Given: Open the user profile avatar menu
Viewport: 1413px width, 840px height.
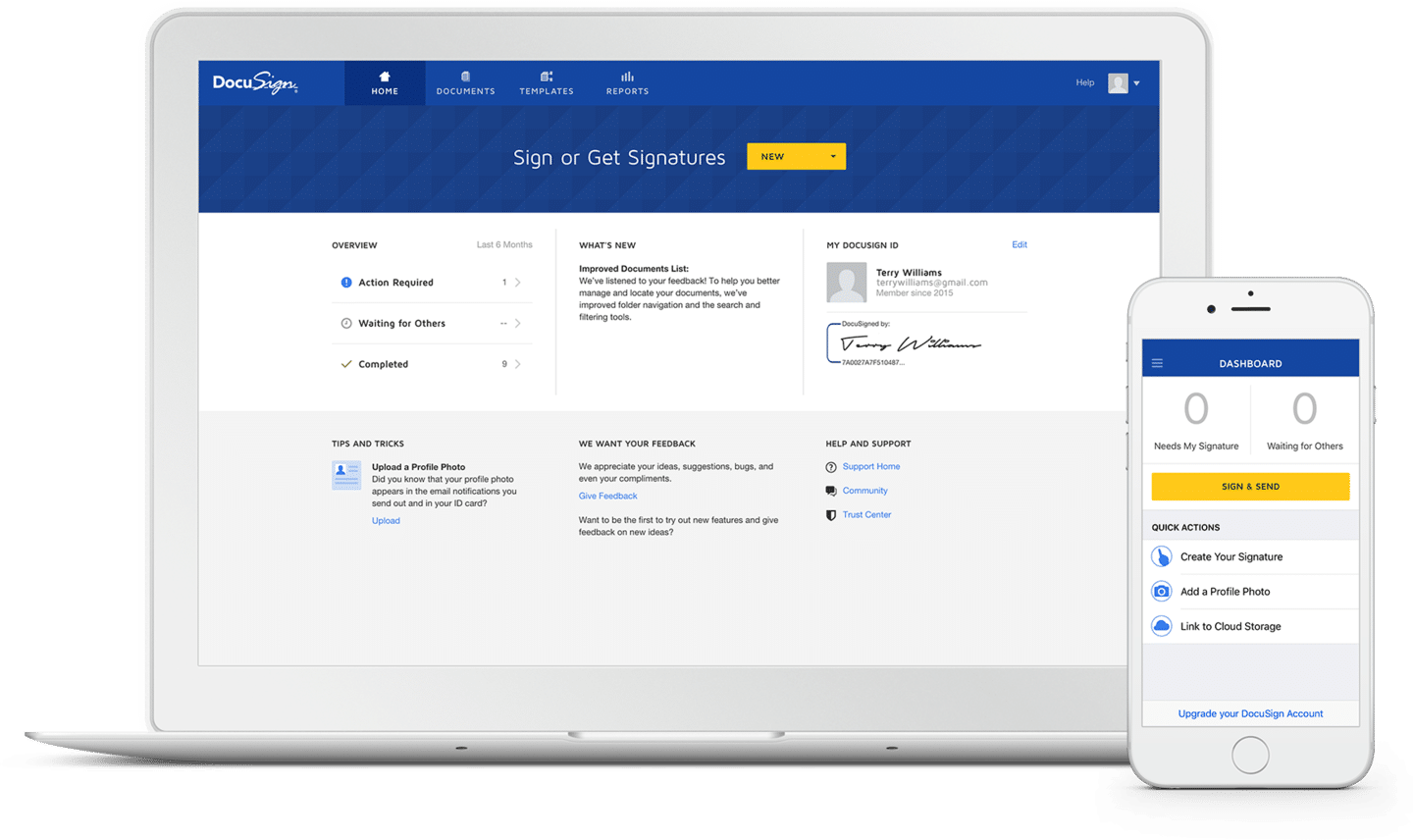Looking at the screenshot, I should [x=1123, y=83].
